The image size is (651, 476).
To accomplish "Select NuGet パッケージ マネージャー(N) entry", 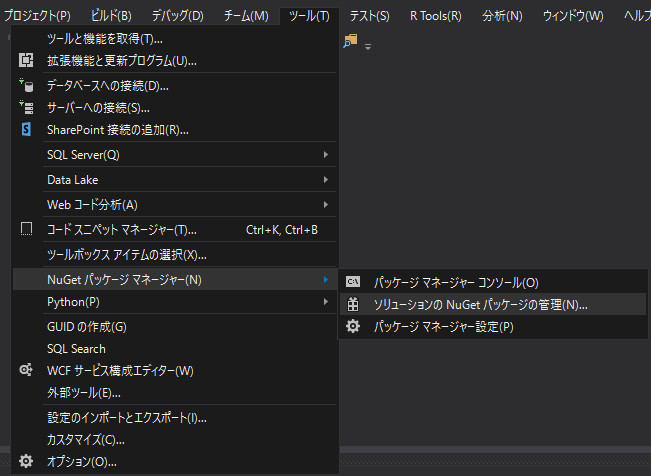I will click(x=175, y=280).
